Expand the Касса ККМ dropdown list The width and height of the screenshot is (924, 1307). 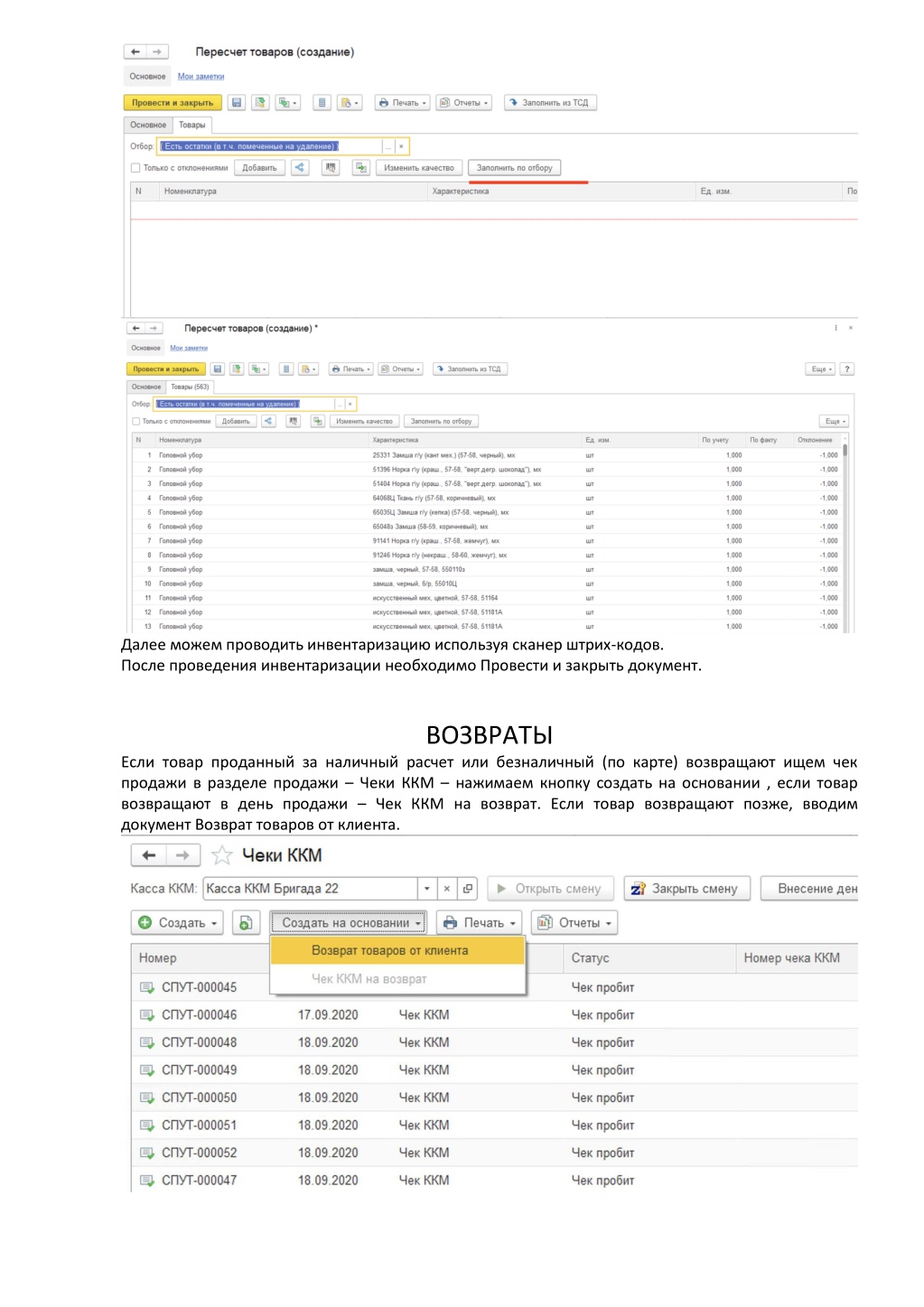(427, 888)
